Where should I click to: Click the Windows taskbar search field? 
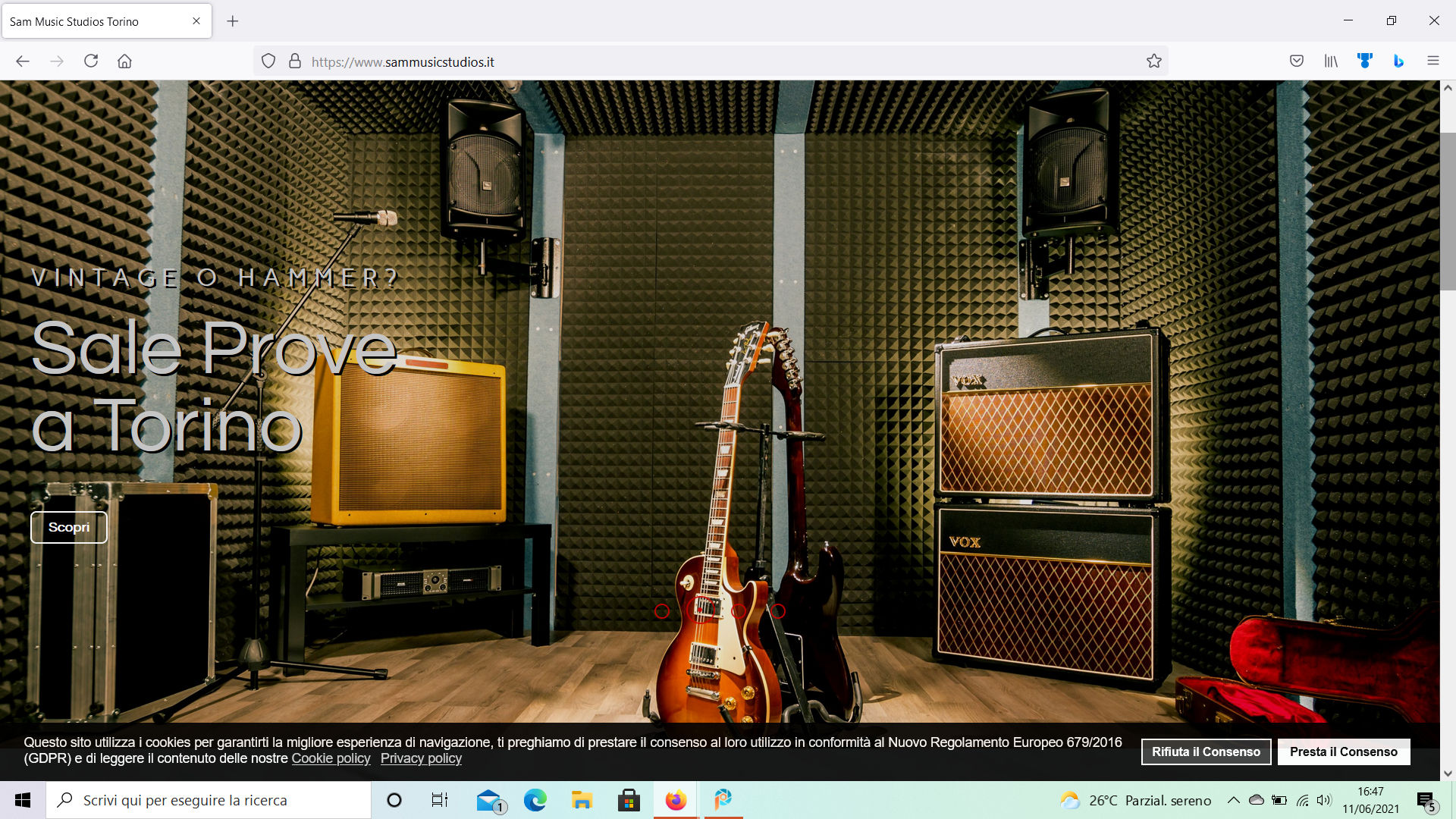coord(209,800)
